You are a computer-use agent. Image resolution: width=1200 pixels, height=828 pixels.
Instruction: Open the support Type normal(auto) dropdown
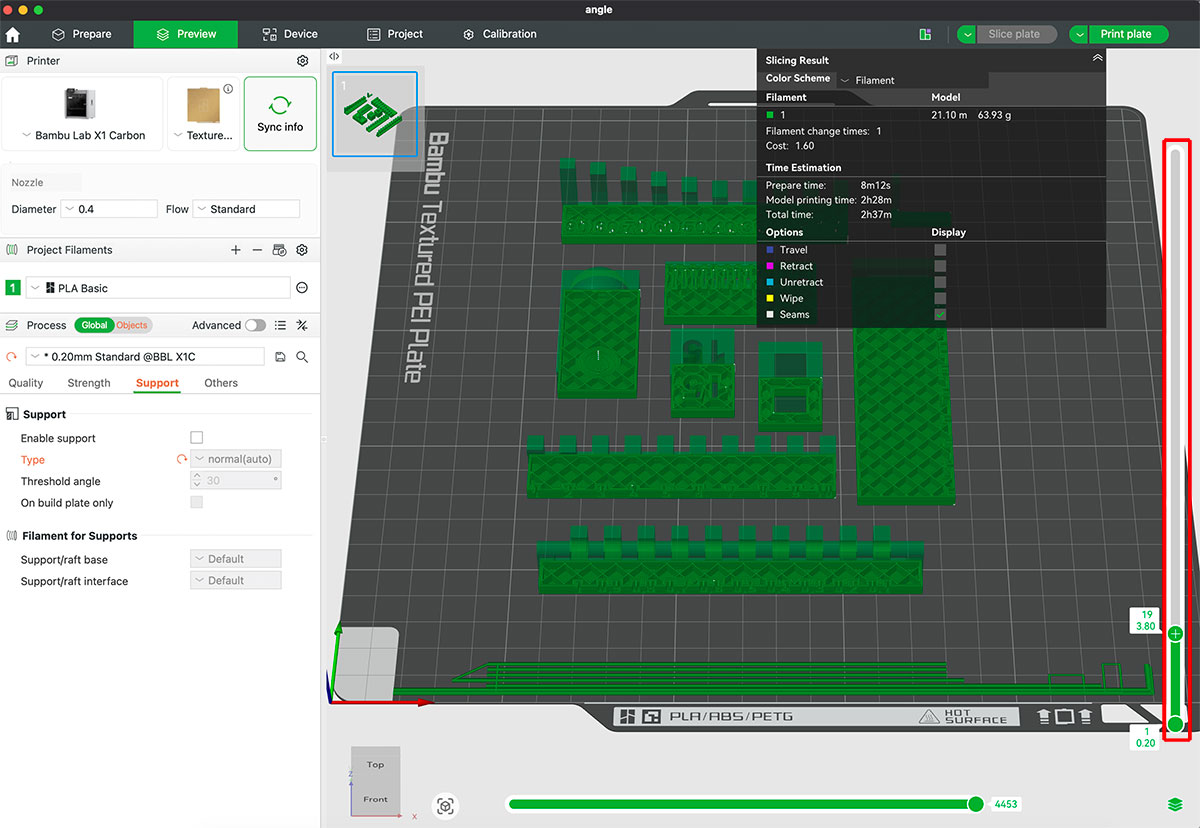[236, 459]
